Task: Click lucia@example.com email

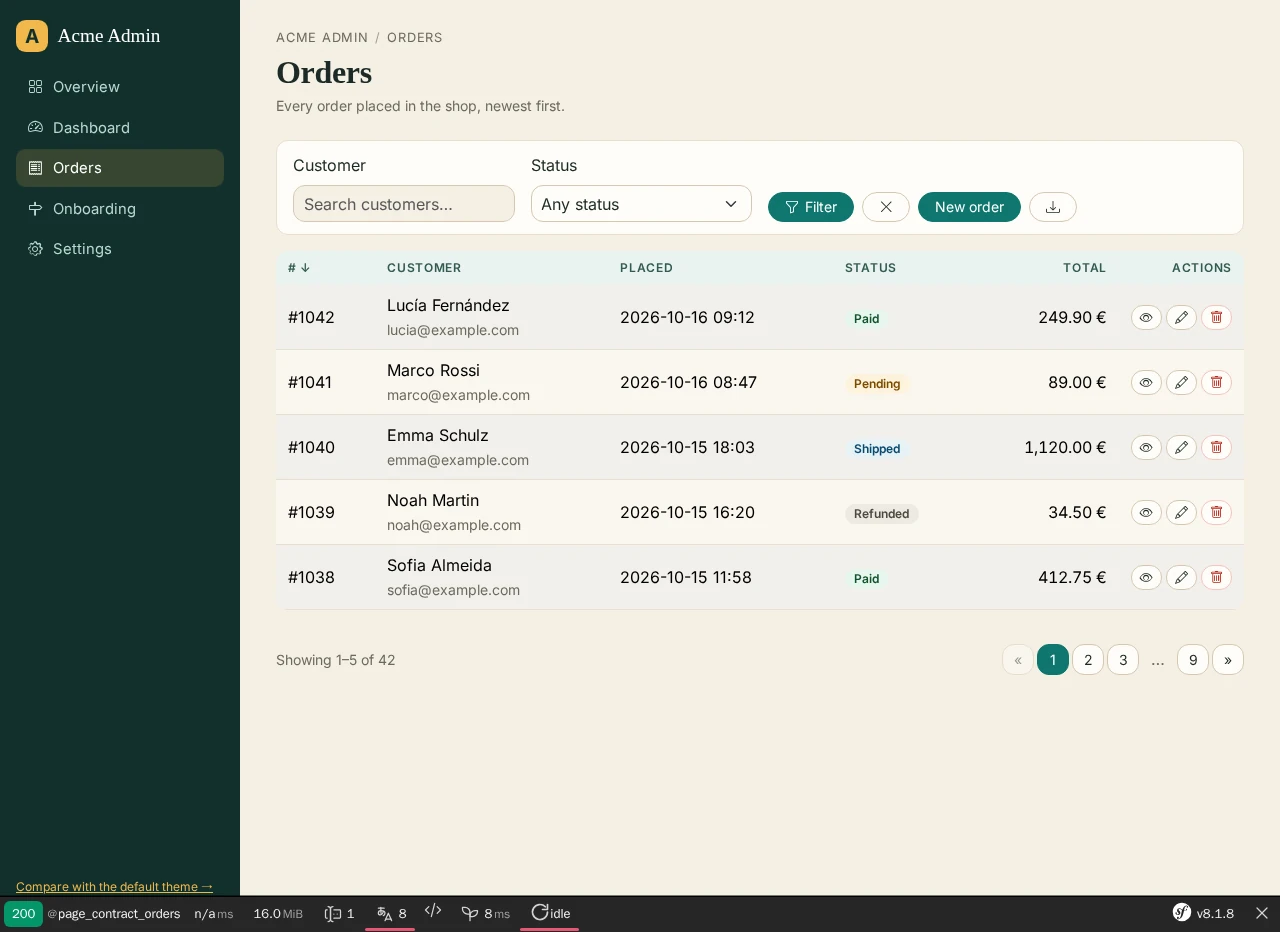Action: click(x=453, y=330)
